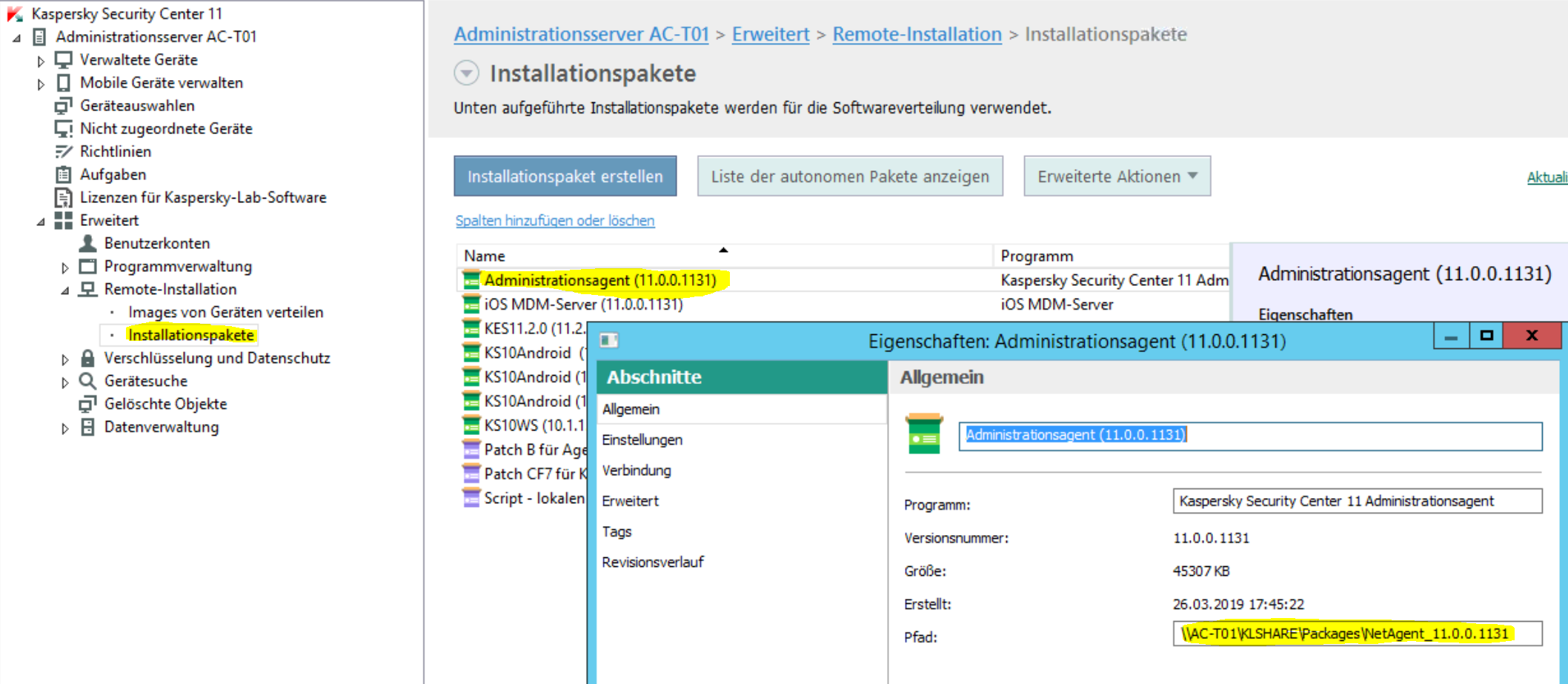Click the Richtlinien icon in tree
Screen dimensions: 1568x684
pyautogui.click(x=64, y=151)
